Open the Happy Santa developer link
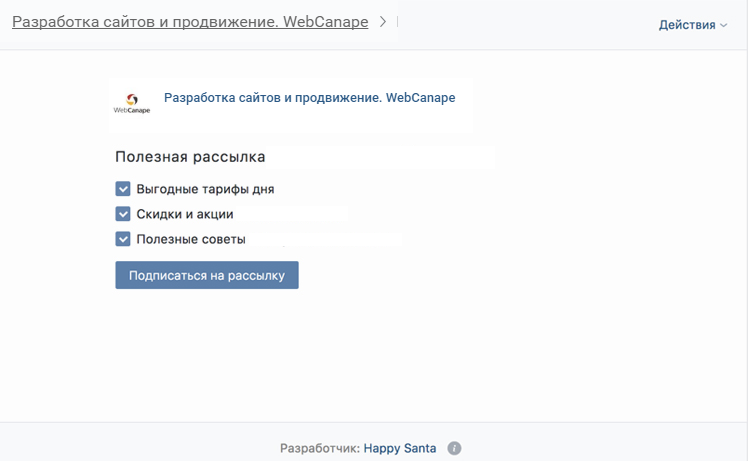748x461 pixels. (x=400, y=449)
